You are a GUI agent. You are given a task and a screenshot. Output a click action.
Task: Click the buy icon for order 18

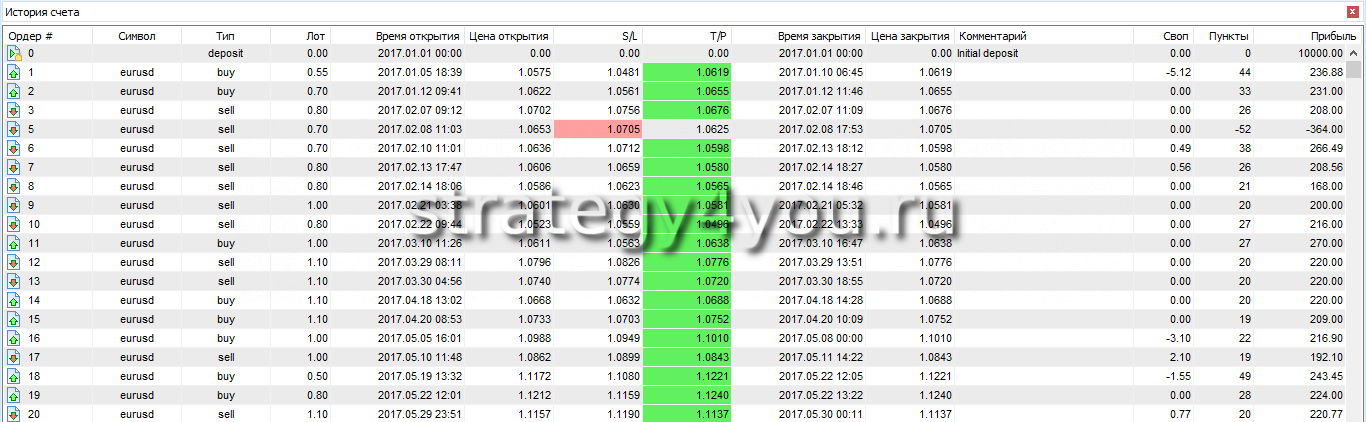tap(14, 376)
